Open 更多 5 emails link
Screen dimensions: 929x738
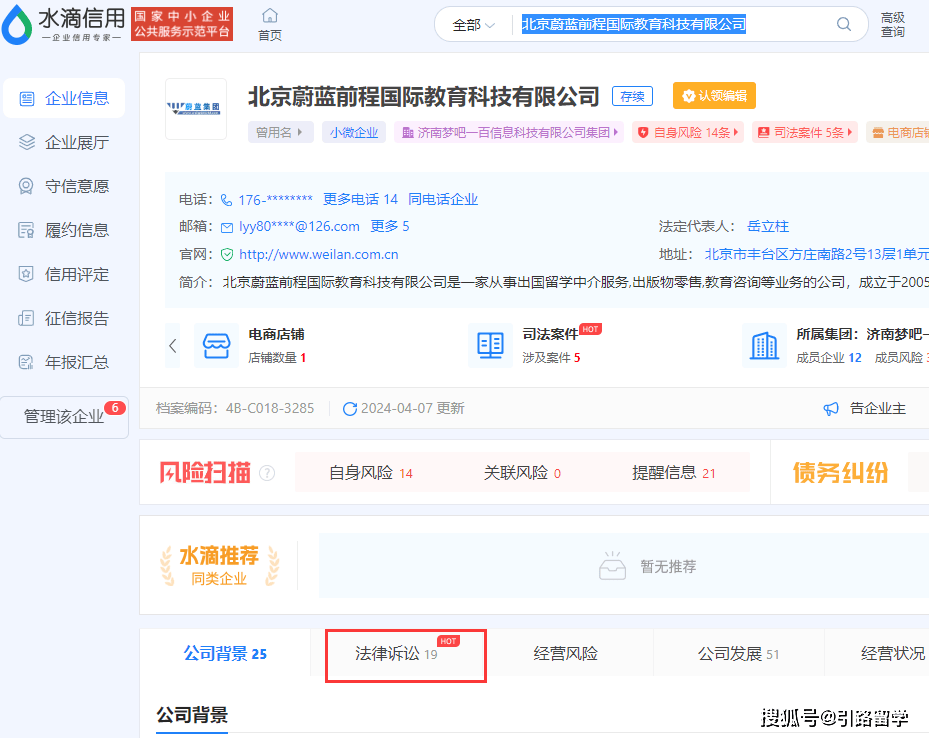pyautogui.click(x=390, y=226)
